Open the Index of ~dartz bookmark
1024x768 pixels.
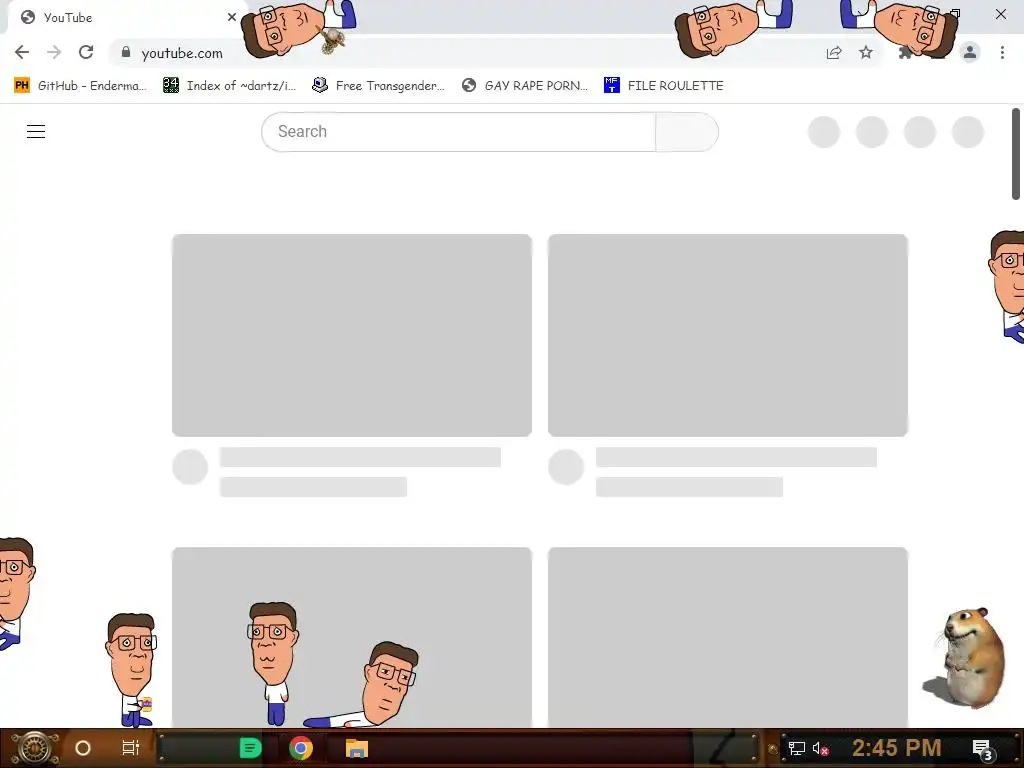(229, 86)
